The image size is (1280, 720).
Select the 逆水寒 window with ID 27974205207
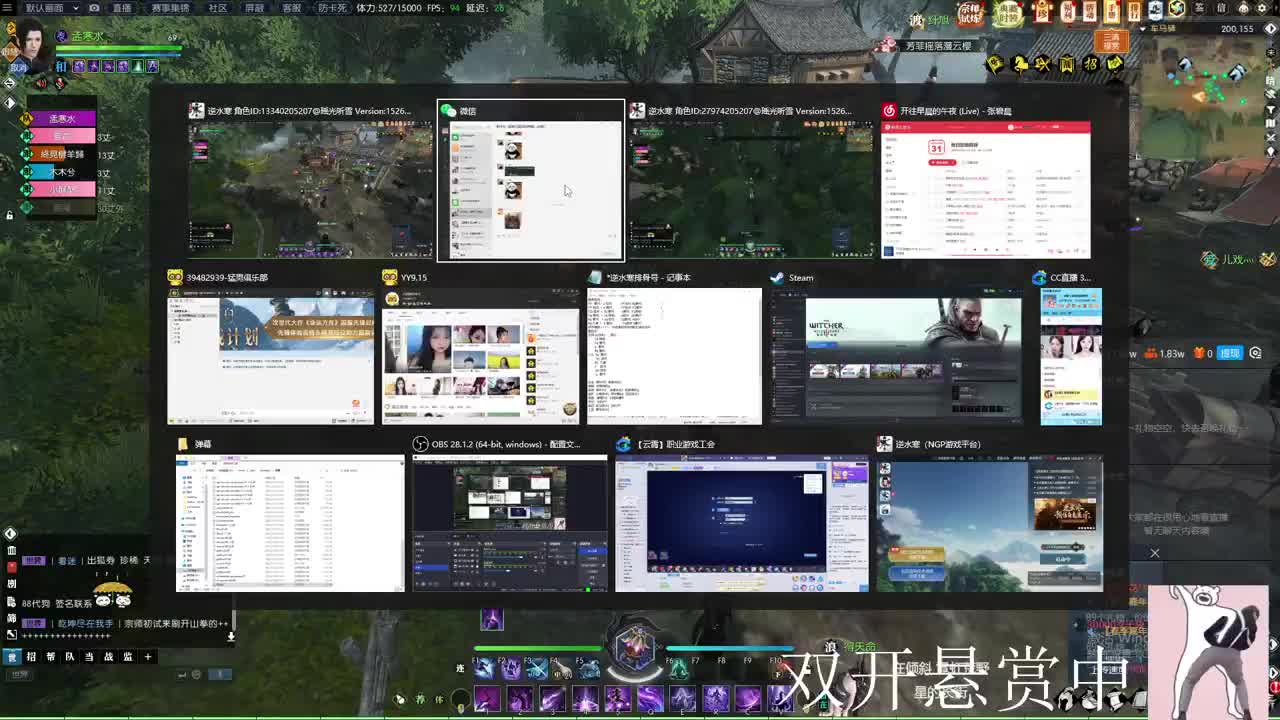751,181
